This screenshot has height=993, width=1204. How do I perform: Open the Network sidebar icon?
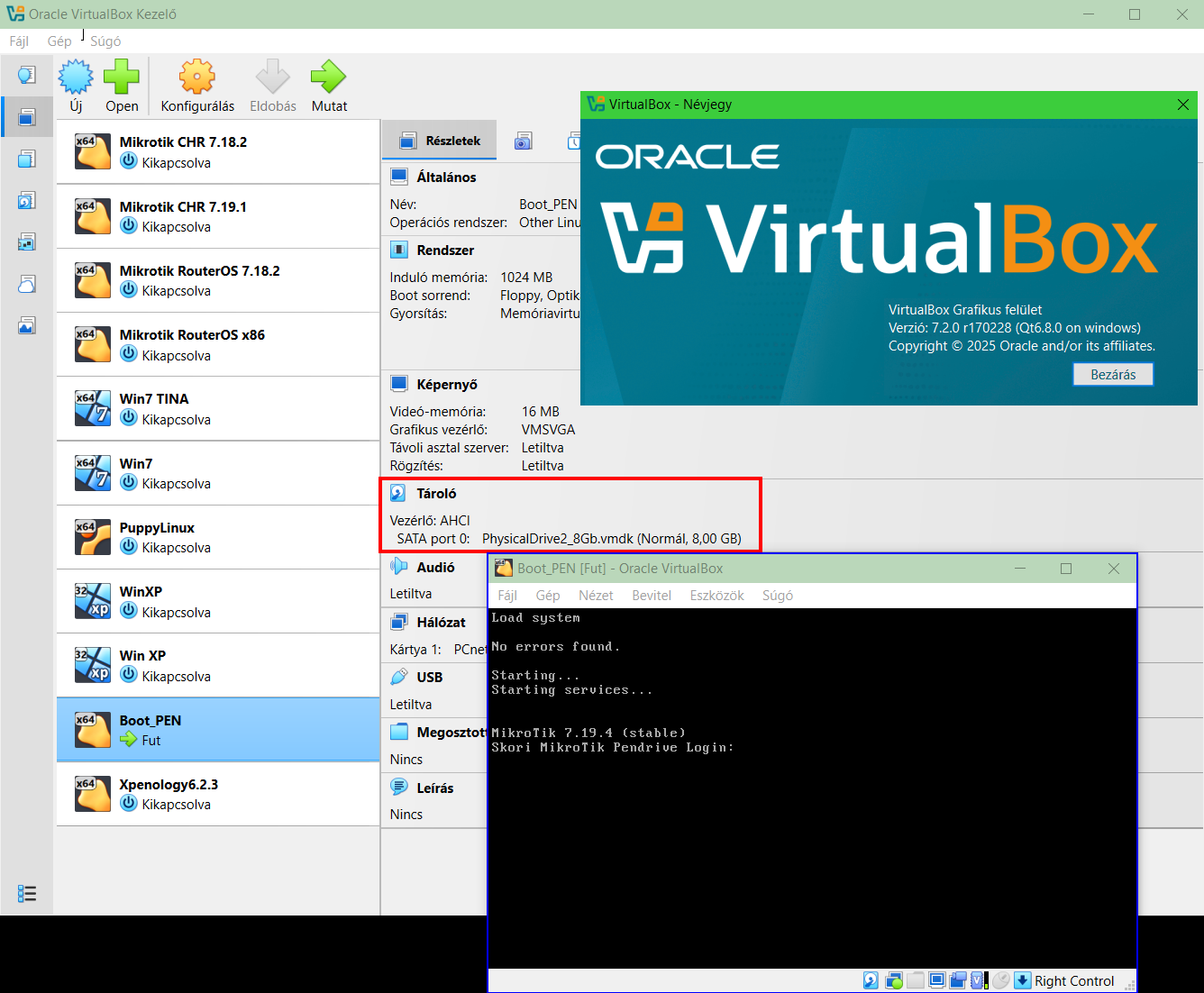pos(27,241)
